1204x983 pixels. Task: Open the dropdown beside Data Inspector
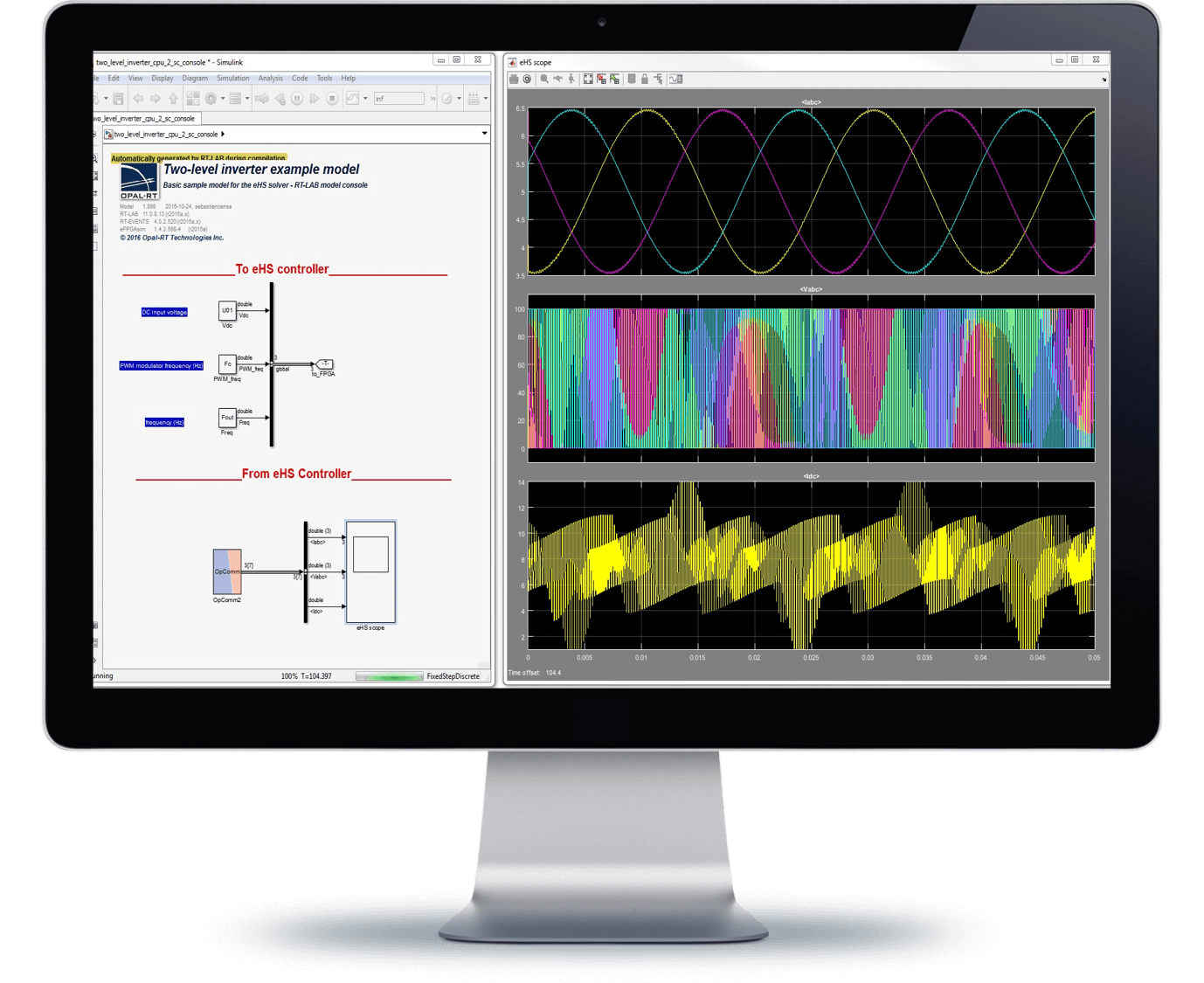coord(365,99)
